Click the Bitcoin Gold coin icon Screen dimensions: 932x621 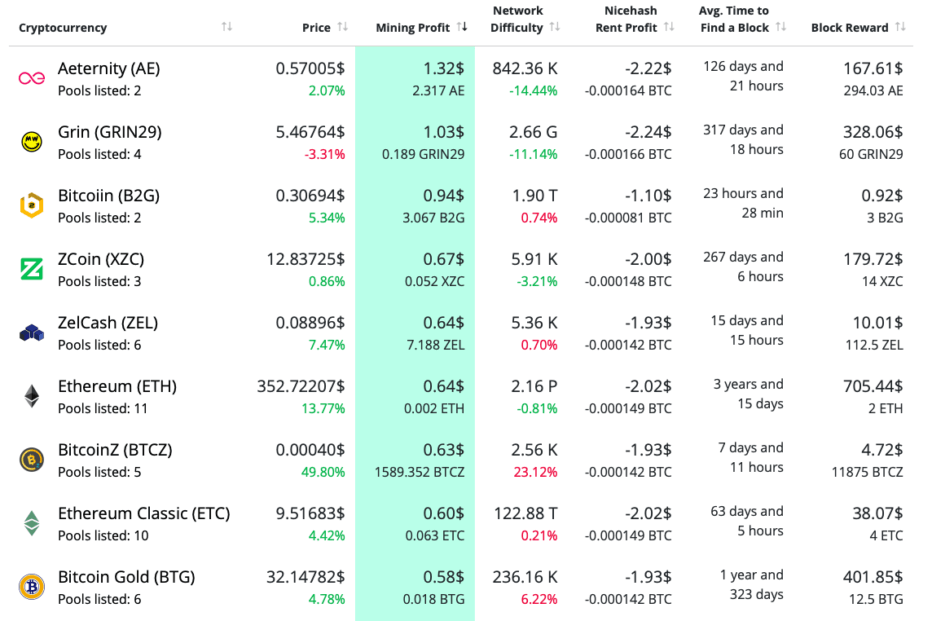pyautogui.click(x=32, y=587)
